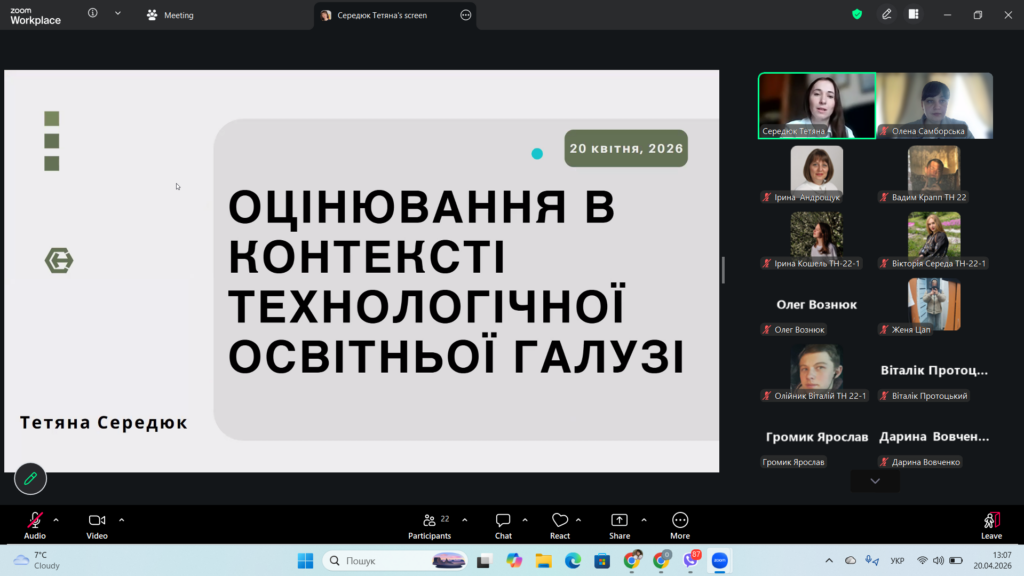Click the Share screen icon
The height and width of the screenshot is (576, 1024).
[x=619, y=524]
